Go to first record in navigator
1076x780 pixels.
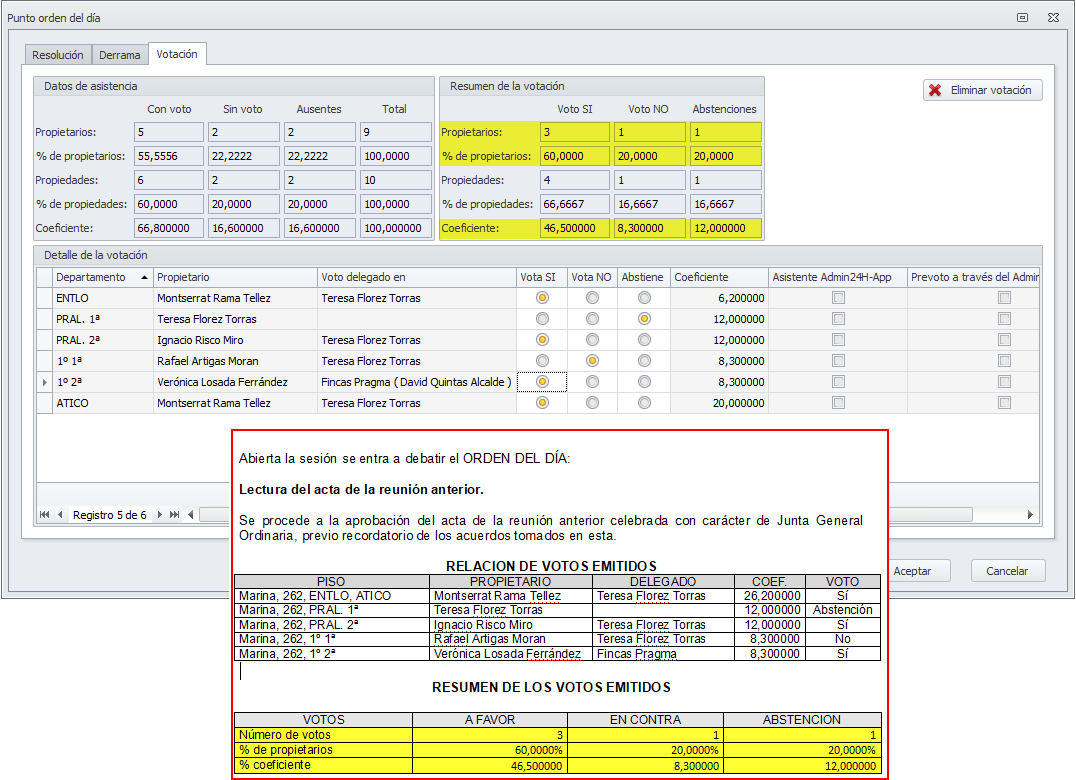45,515
